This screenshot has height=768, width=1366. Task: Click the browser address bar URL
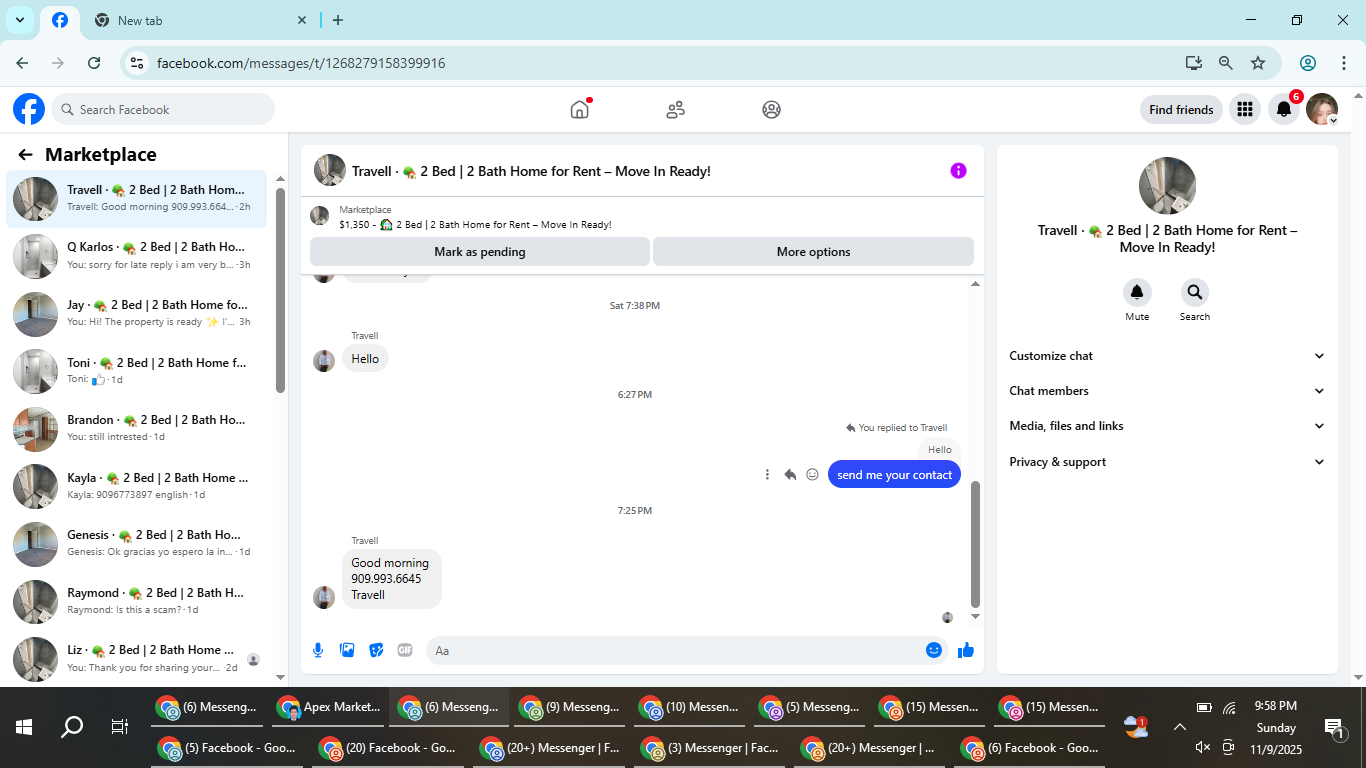pyautogui.click(x=301, y=63)
